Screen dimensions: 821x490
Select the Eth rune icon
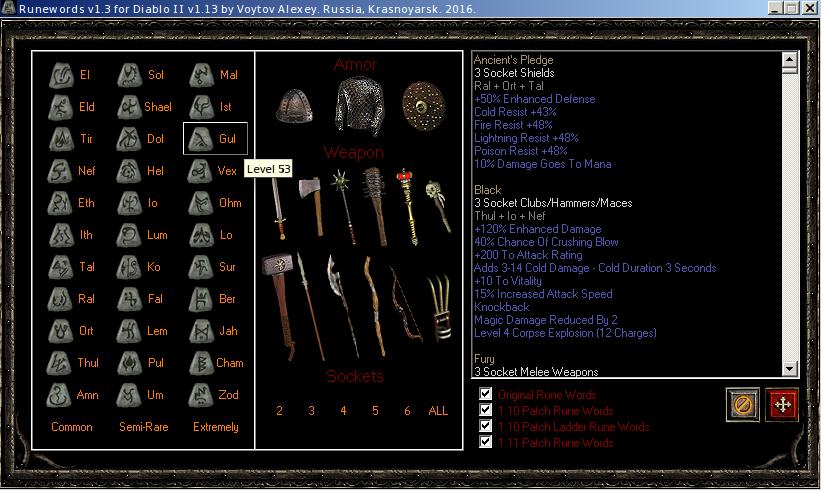coord(61,203)
